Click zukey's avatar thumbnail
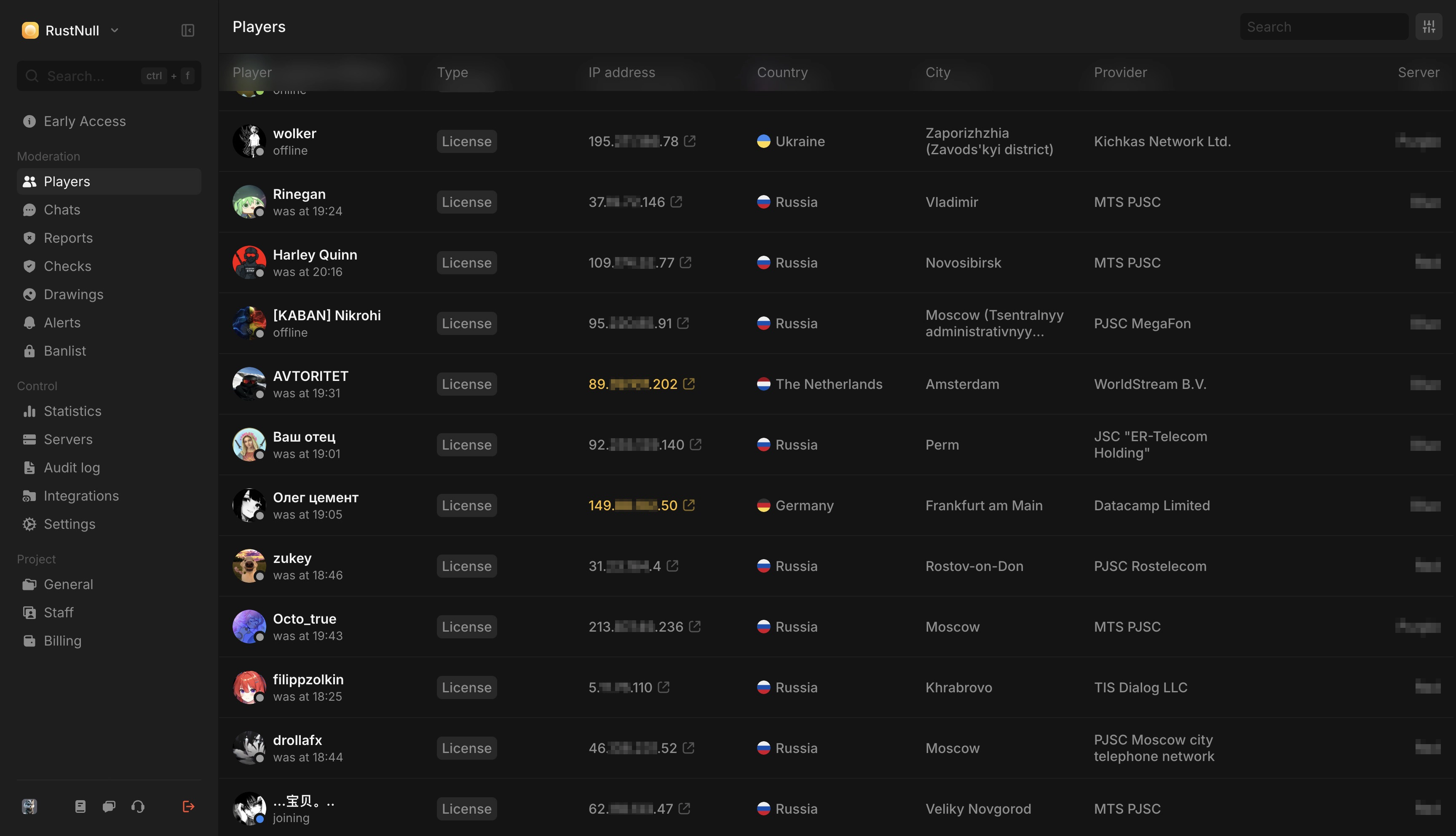This screenshot has width=1456, height=836. click(249, 565)
